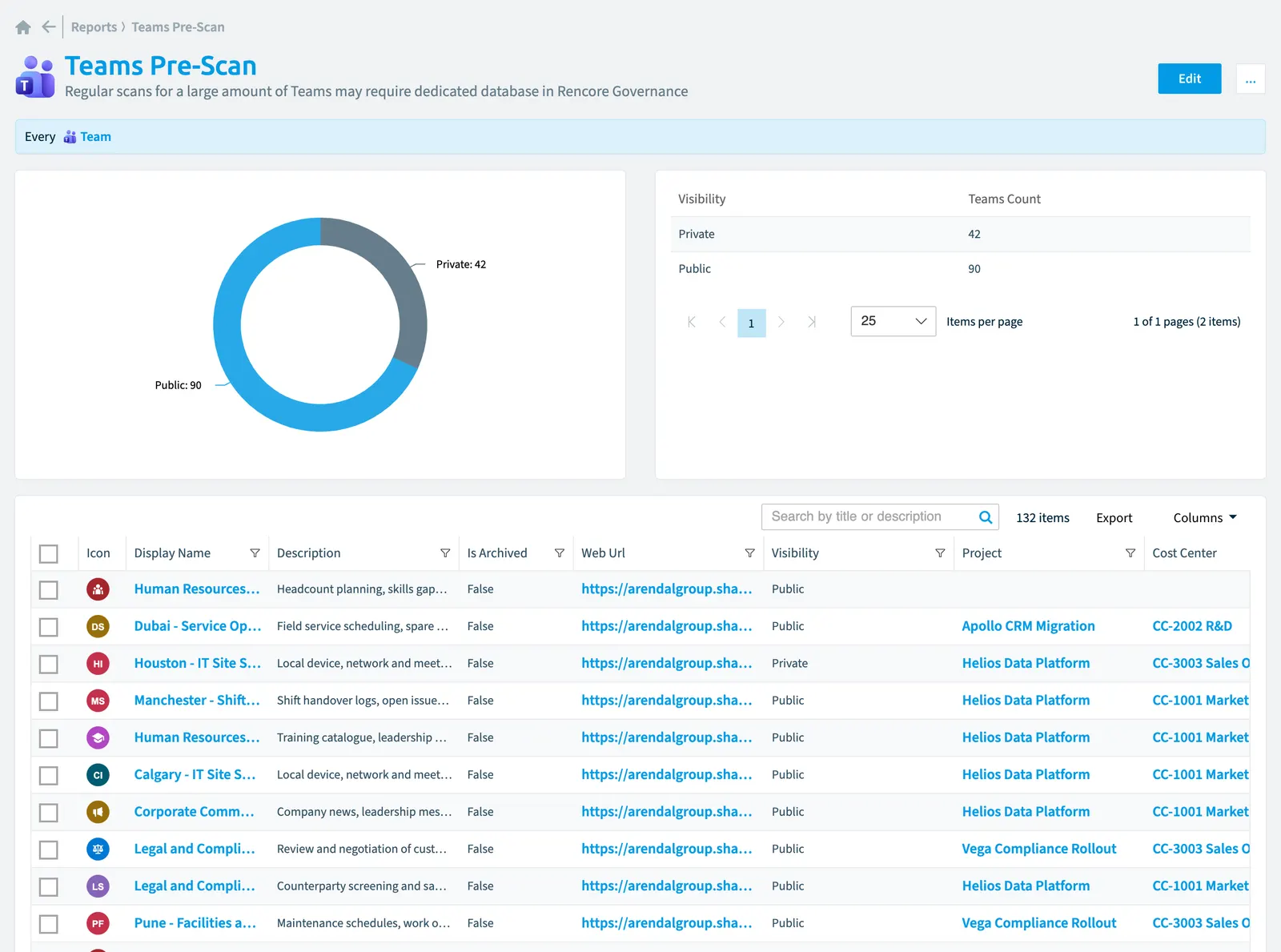Open the items per page dropdown
This screenshot has height=952, width=1281.
pyautogui.click(x=893, y=321)
